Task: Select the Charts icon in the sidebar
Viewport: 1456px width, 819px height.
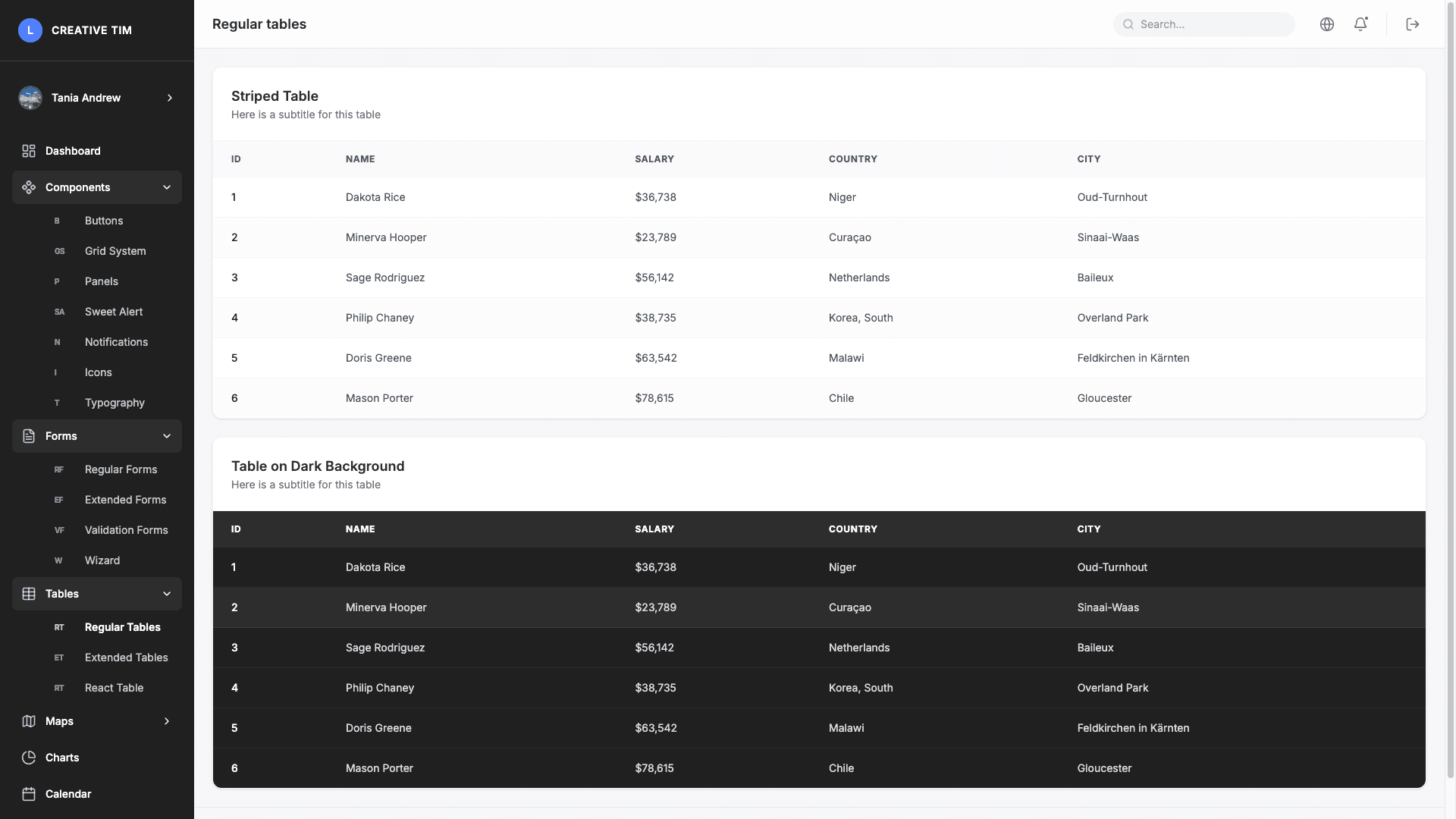Action: tap(29, 757)
